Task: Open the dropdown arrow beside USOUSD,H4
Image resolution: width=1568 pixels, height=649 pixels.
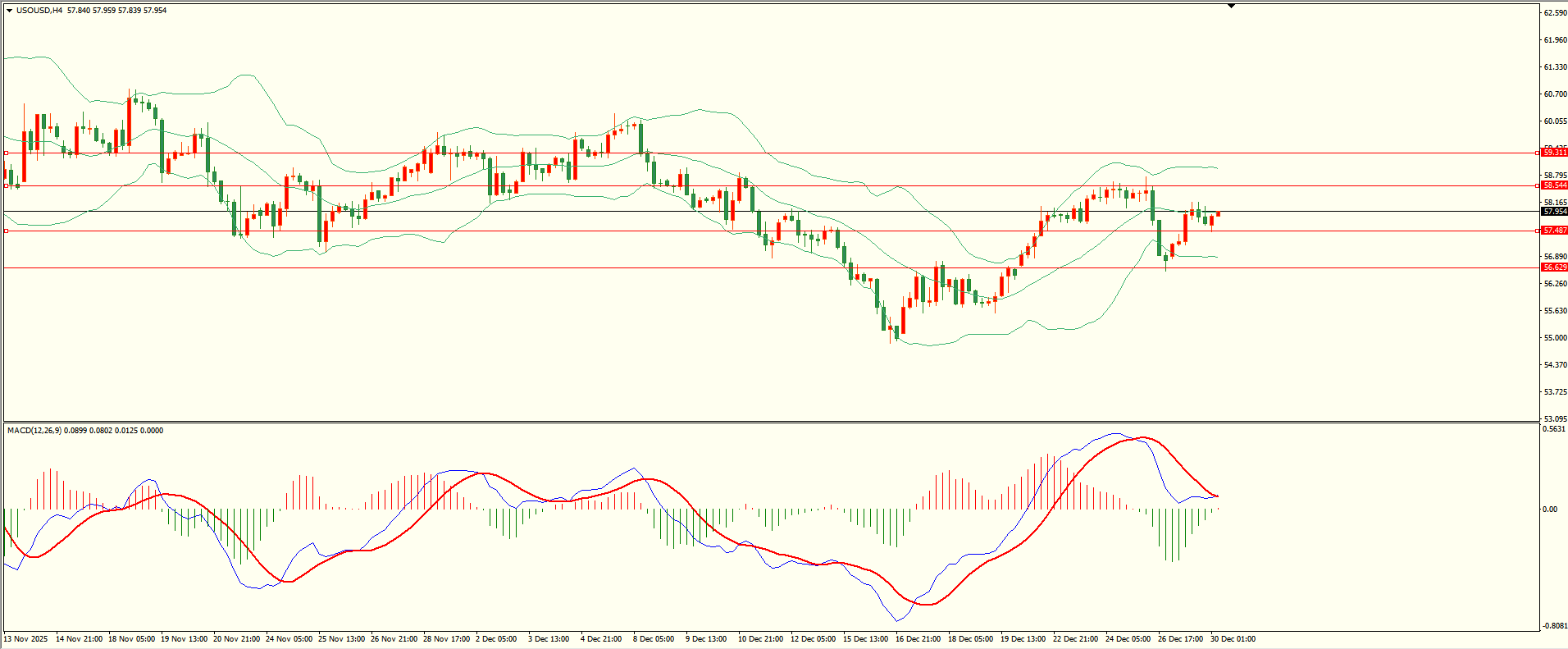Action: click(9, 11)
